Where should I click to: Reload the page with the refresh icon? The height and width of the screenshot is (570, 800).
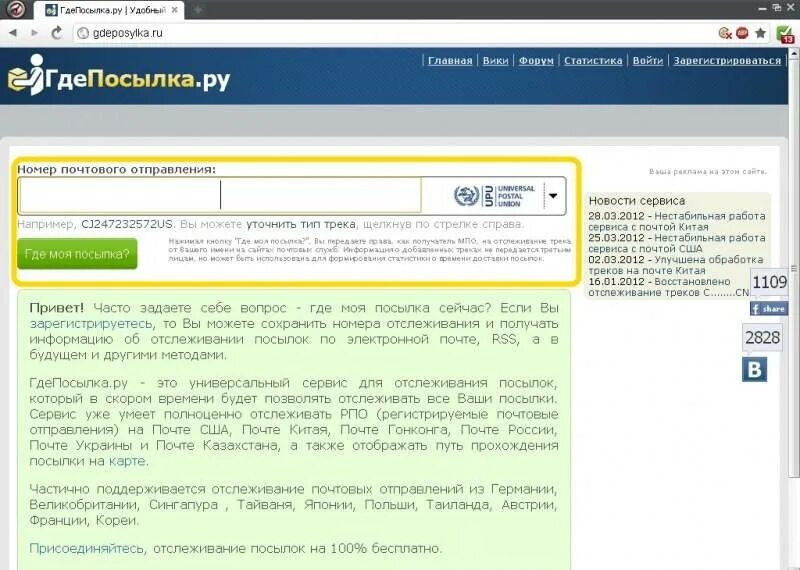pos(57,33)
